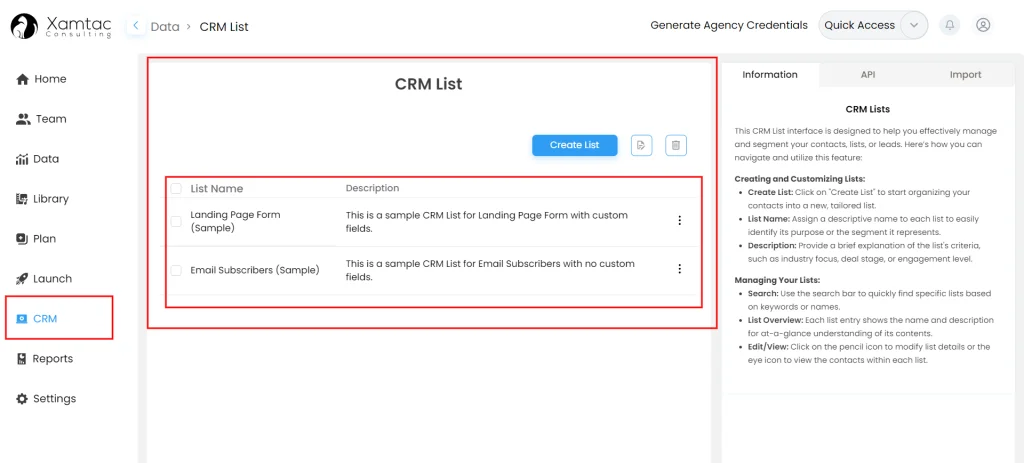Image resolution: width=1024 pixels, height=463 pixels.
Task: Click the Create List button
Action: click(x=574, y=145)
